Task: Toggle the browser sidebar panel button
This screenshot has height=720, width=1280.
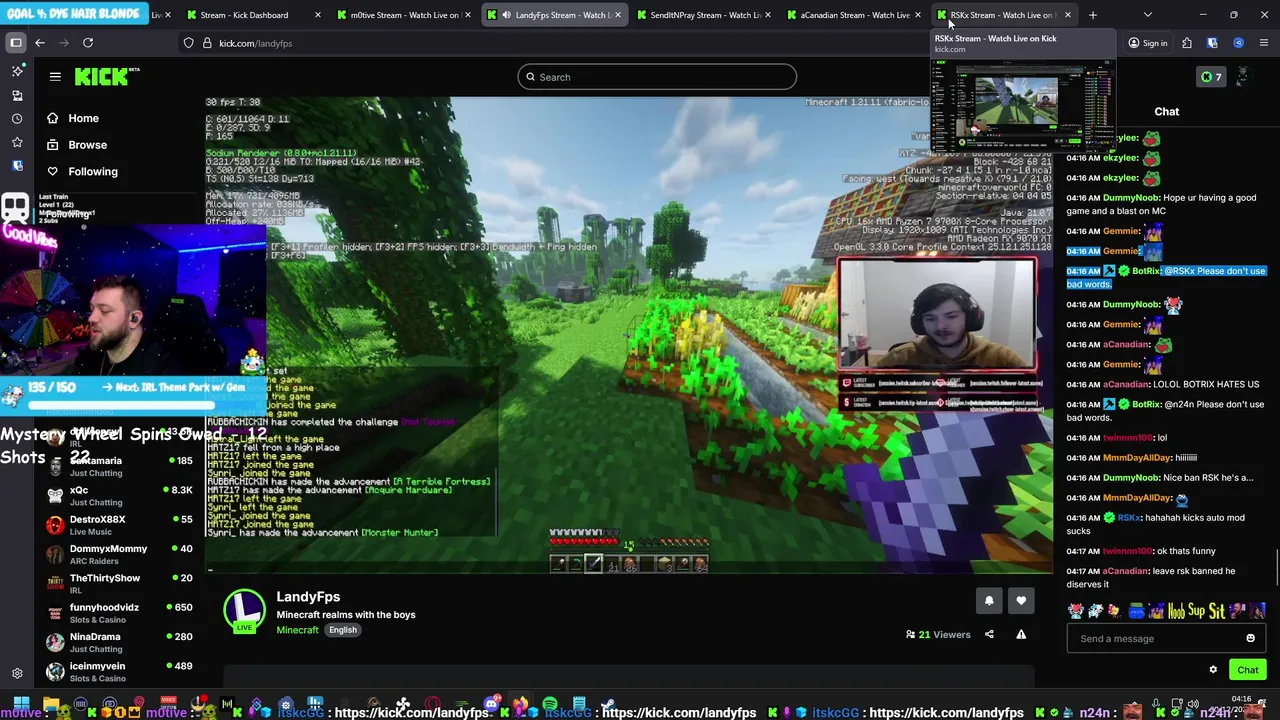Action: 16,43
